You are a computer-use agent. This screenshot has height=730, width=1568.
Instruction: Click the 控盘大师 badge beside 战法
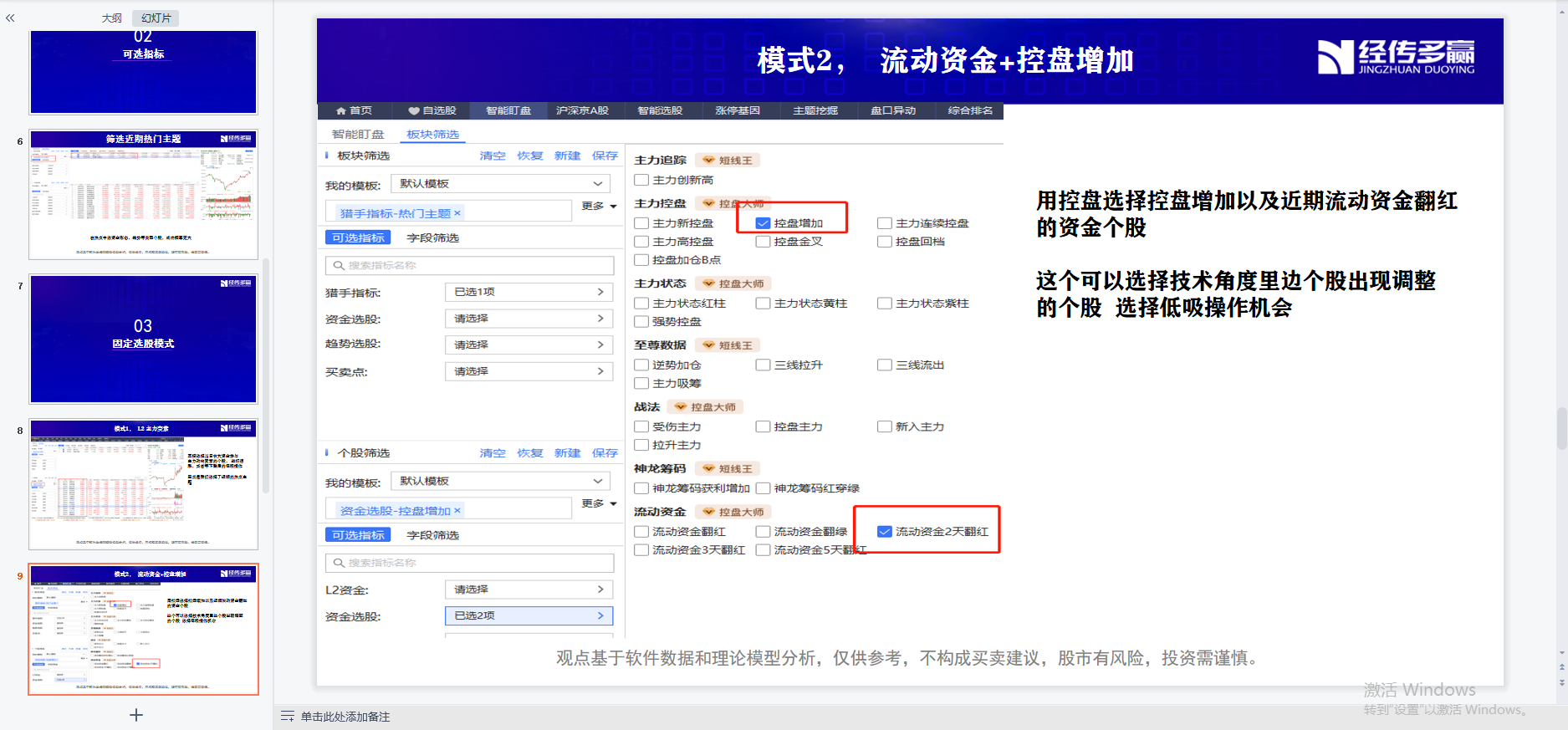click(705, 407)
